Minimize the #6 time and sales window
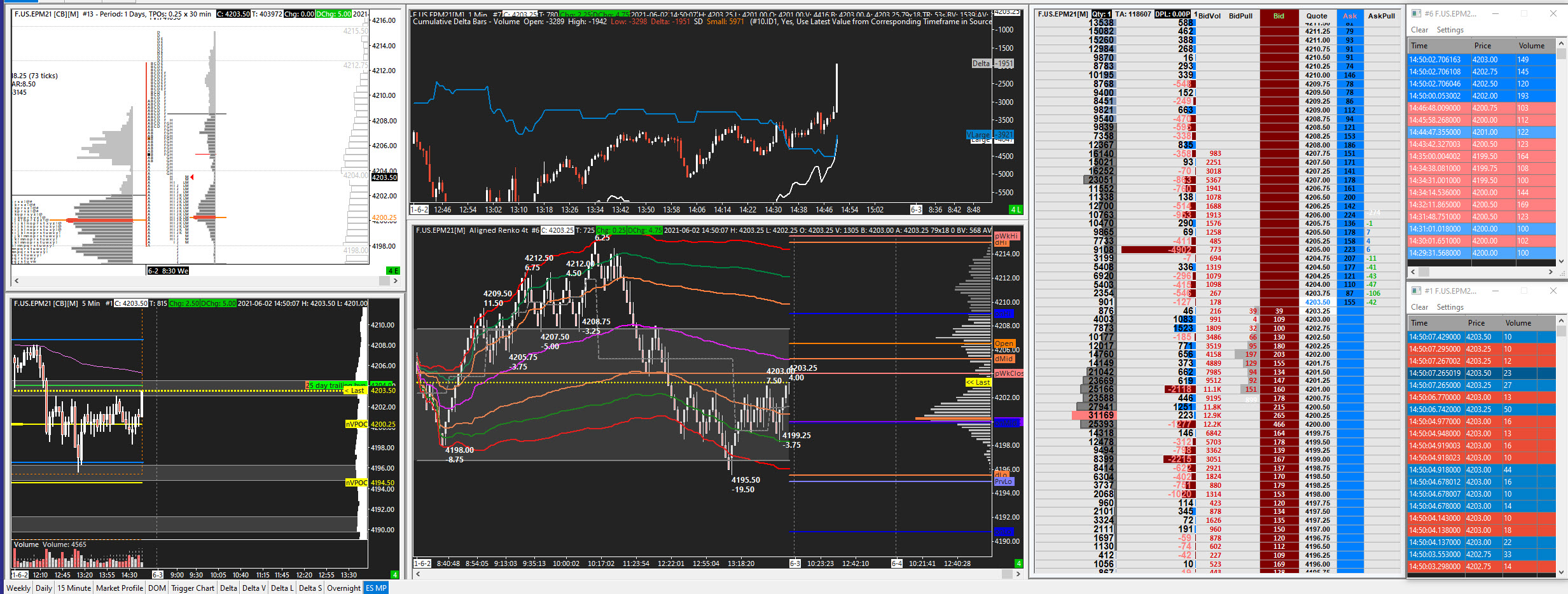This screenshot has height=594, width=1568. coord(1495,13)
